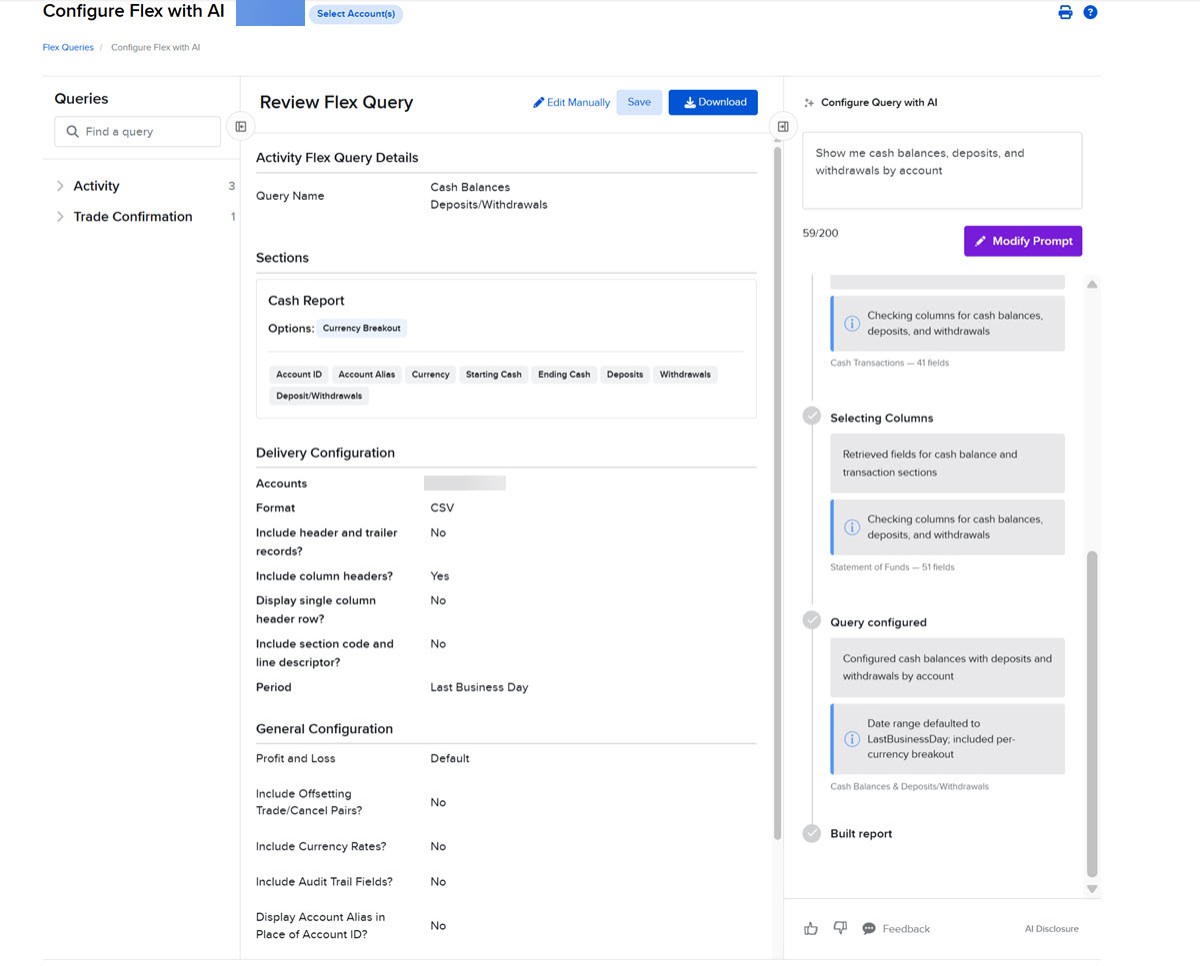This screenshot has width=1200, height=966.
Task: Expand the Activity queries tree
Action: click(60, 186)
